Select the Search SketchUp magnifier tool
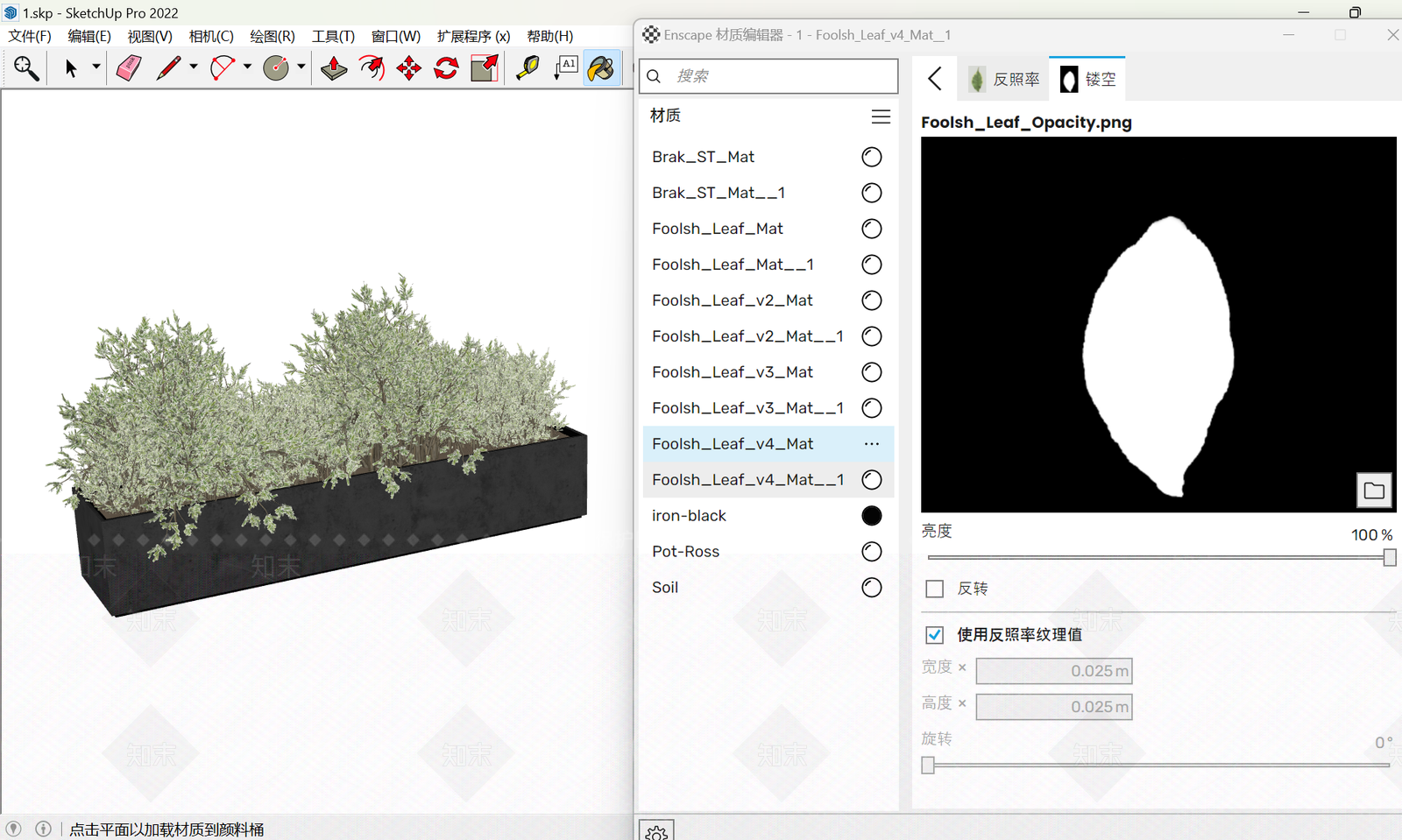The height and width of the screenshot is (840, 1402). (x=26, y=68)
